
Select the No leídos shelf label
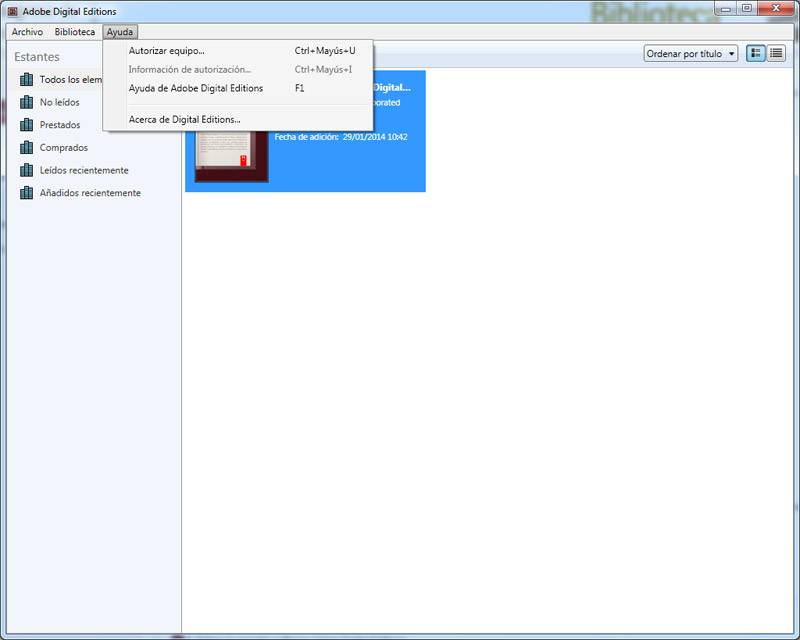click(60, 102)
